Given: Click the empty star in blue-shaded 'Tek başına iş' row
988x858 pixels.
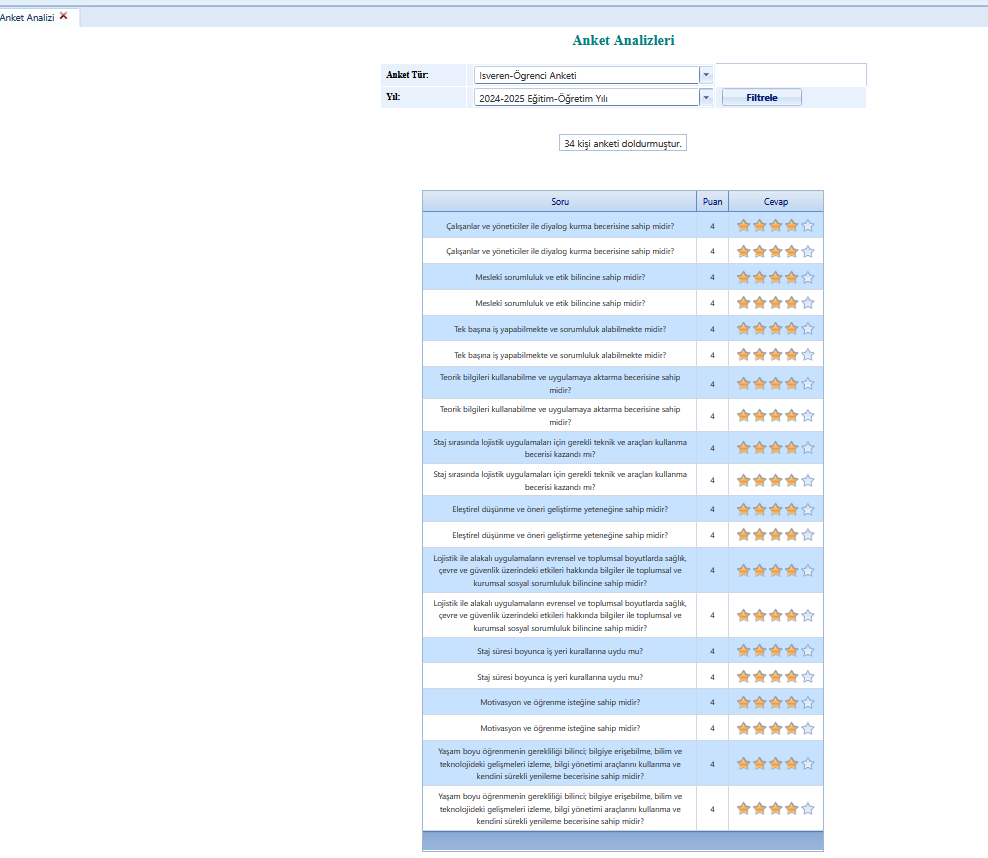Looking at the screenshot, I should click(808, 329).
